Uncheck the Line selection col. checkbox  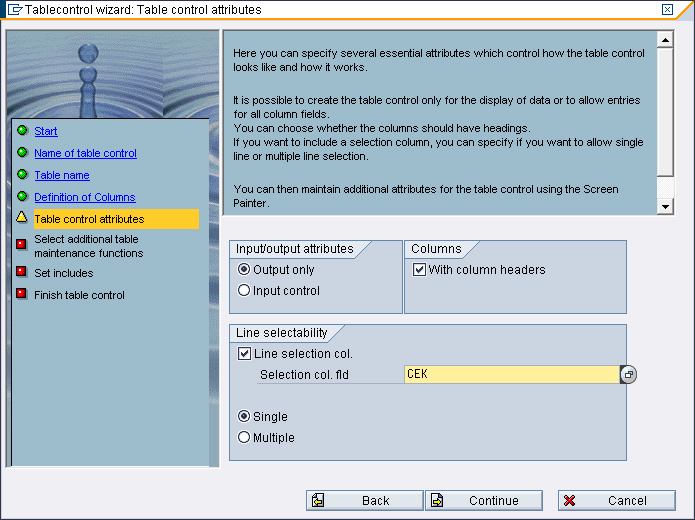(x=245, y=354)
